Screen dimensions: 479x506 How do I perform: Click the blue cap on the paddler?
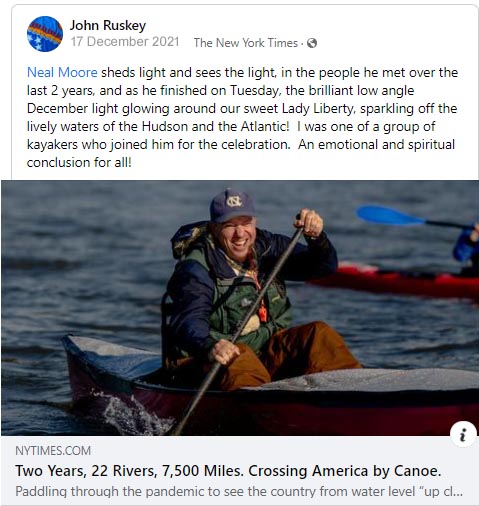point(232,205)
